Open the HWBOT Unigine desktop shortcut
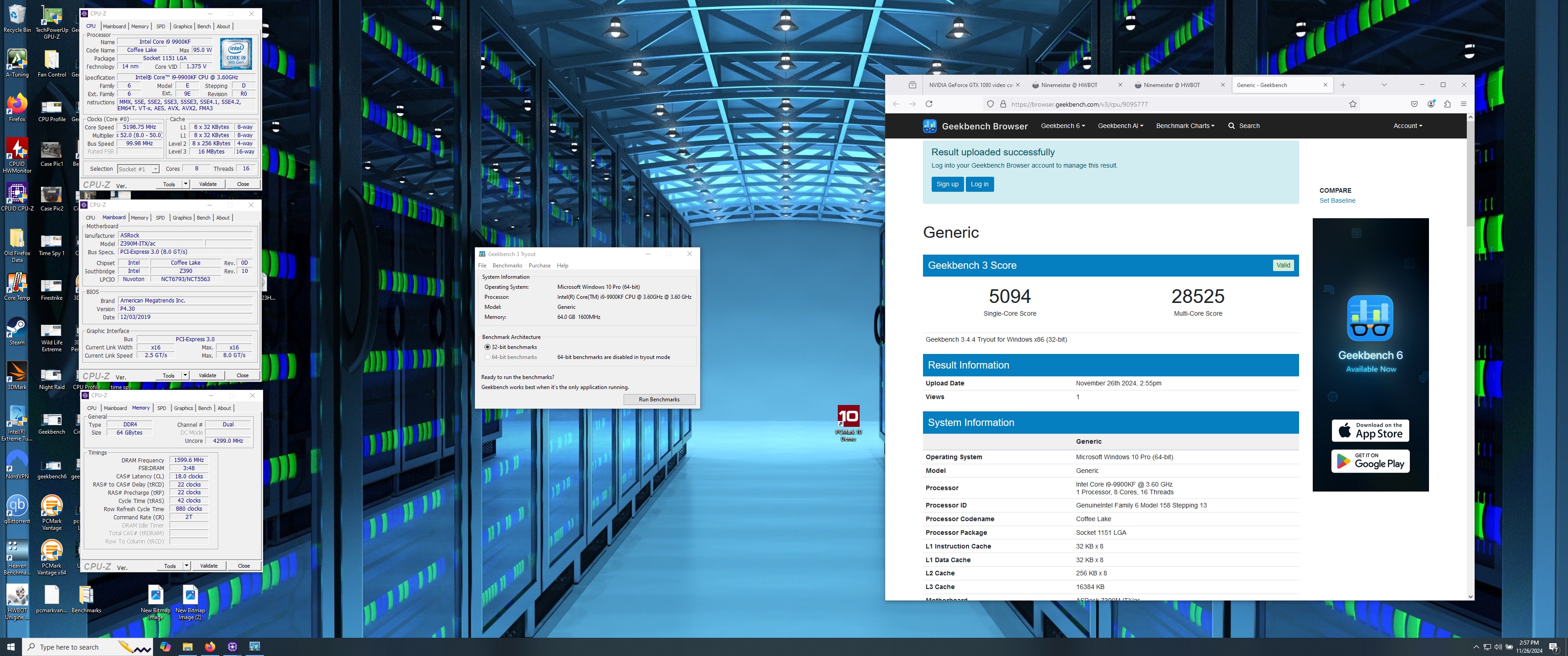This screenshot has height=656, width=1568. pyautogui.click(x=17, y=602)
